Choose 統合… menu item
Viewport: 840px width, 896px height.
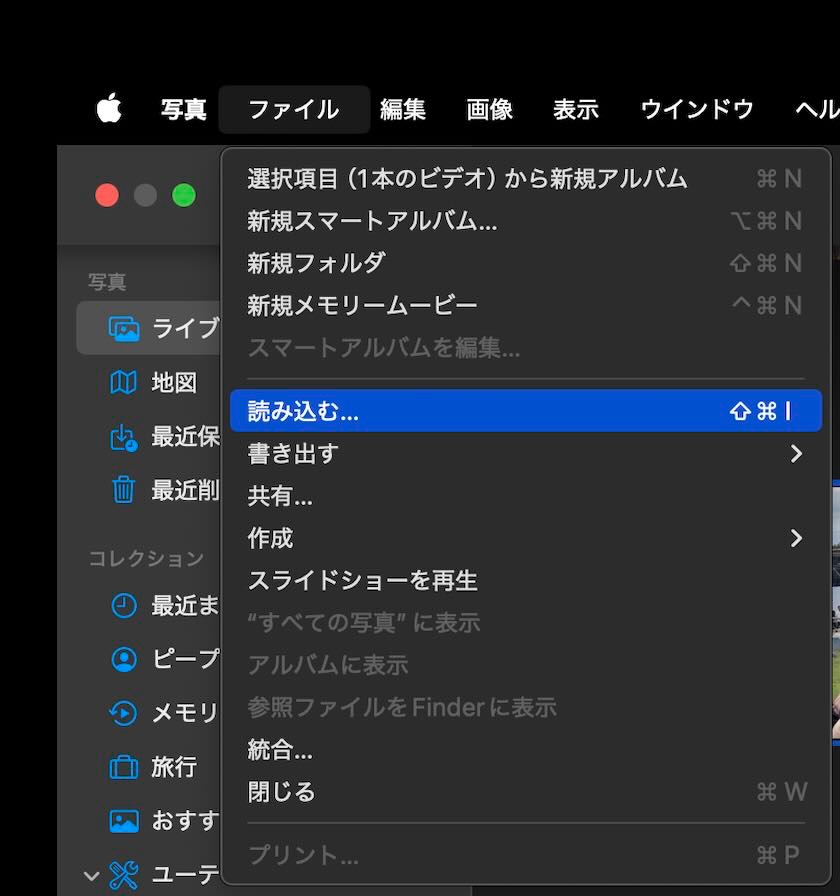coord(526,750)
